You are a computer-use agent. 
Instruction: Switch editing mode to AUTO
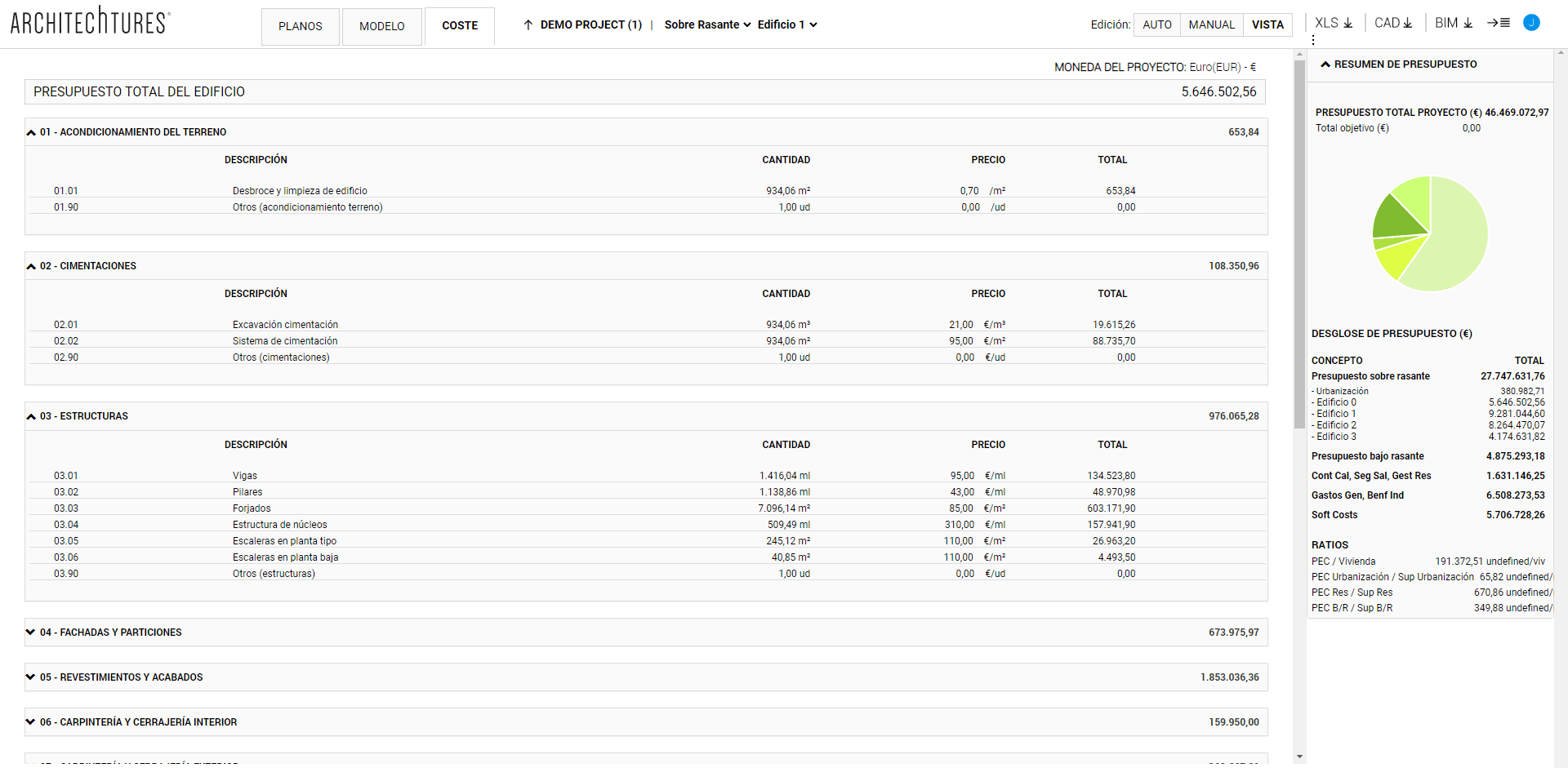pos(1156,25)
